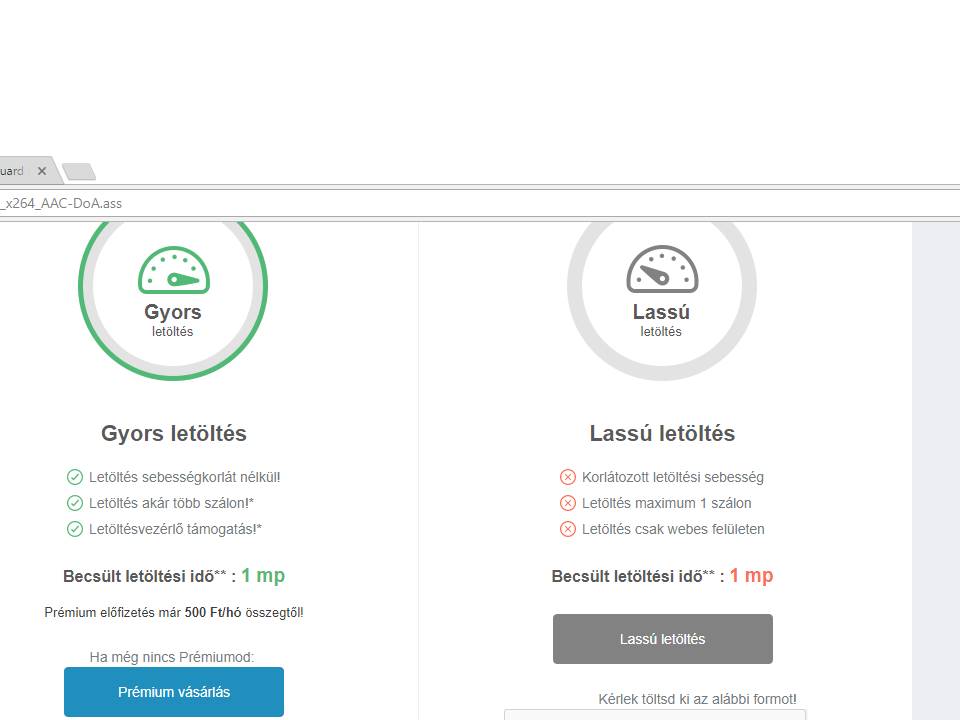Click the green Gyors speedometer icon
The image size is (960, 720).
(173, 271)
